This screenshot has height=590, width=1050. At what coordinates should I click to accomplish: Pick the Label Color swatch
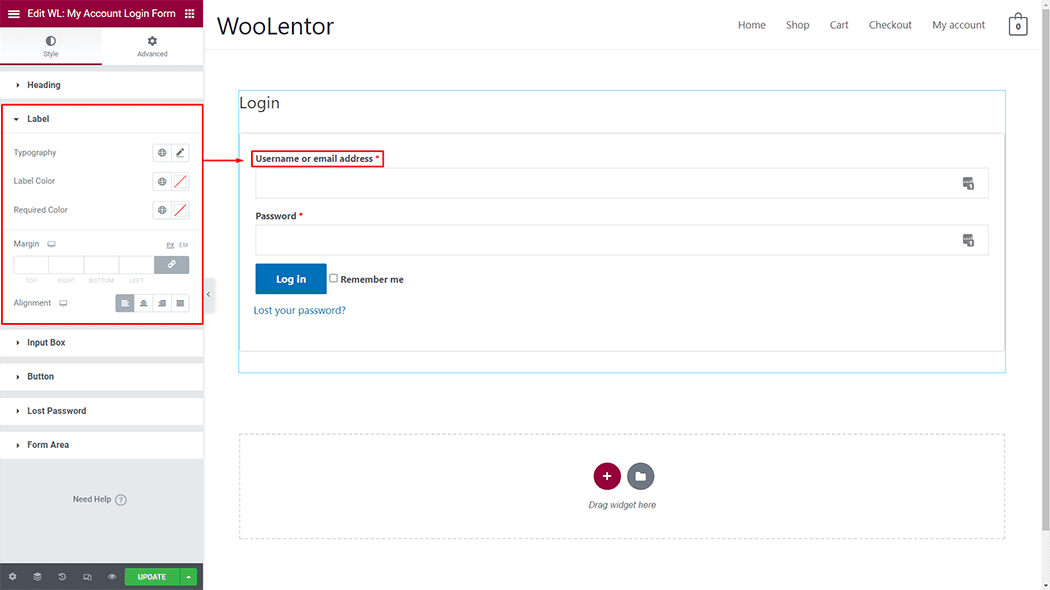click(x=180, y=182)
